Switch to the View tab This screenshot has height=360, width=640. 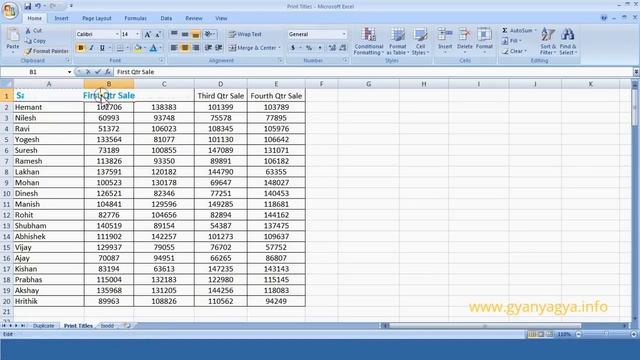pos(221,18)
